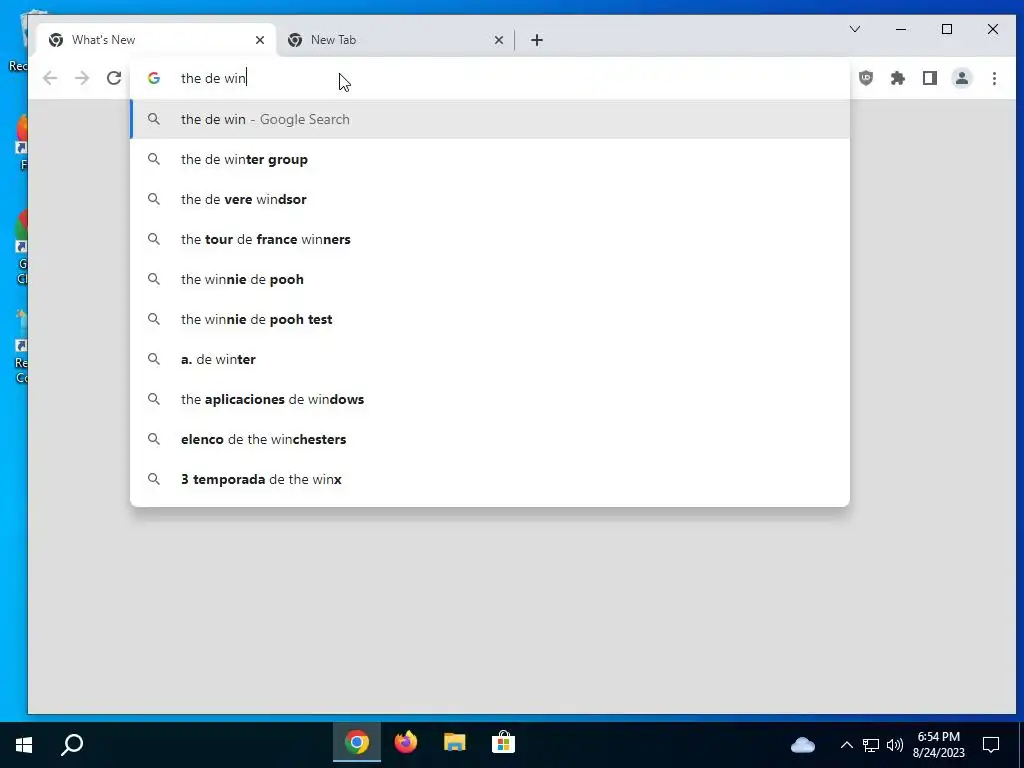Pick the 'a. de winter' suggestion
1024x768 pixels.
tap(490, 359)
